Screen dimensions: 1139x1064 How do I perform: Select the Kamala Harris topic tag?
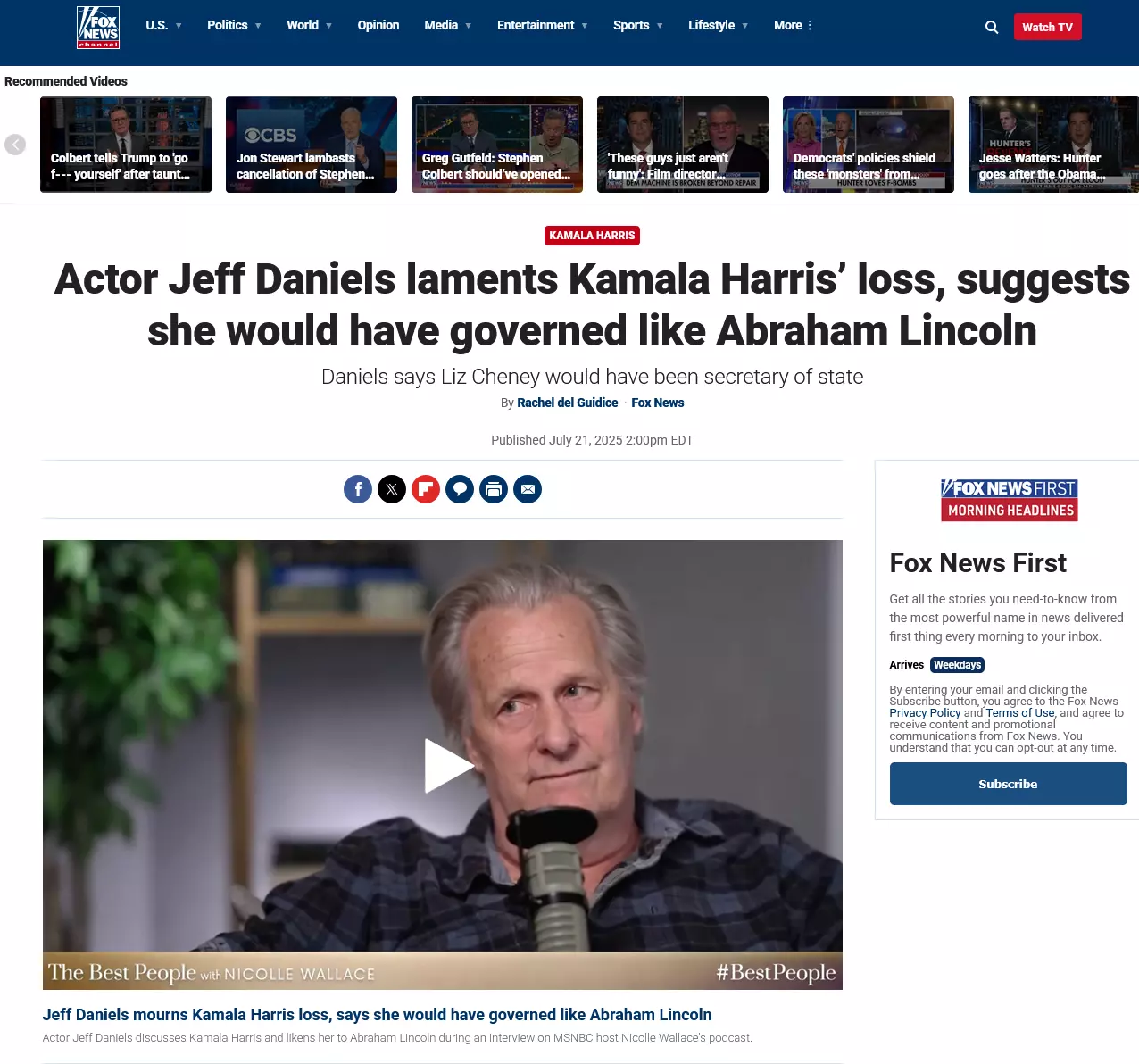[593, 236]
